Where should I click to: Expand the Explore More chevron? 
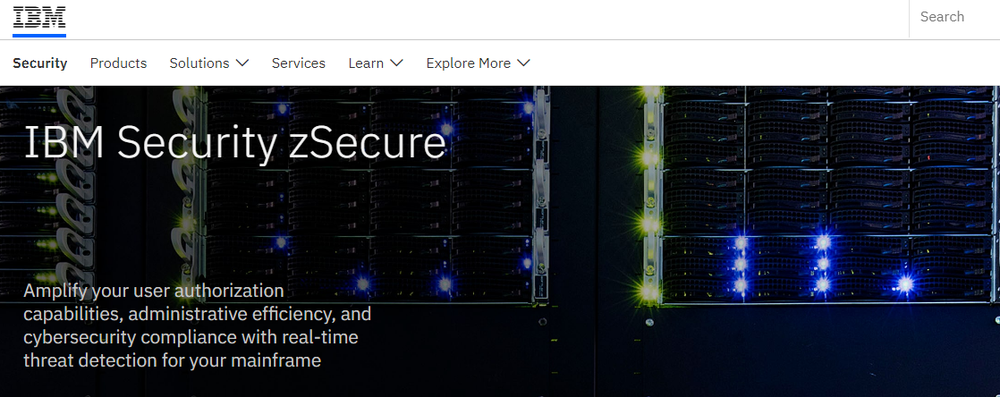click(x=524, y=63)
